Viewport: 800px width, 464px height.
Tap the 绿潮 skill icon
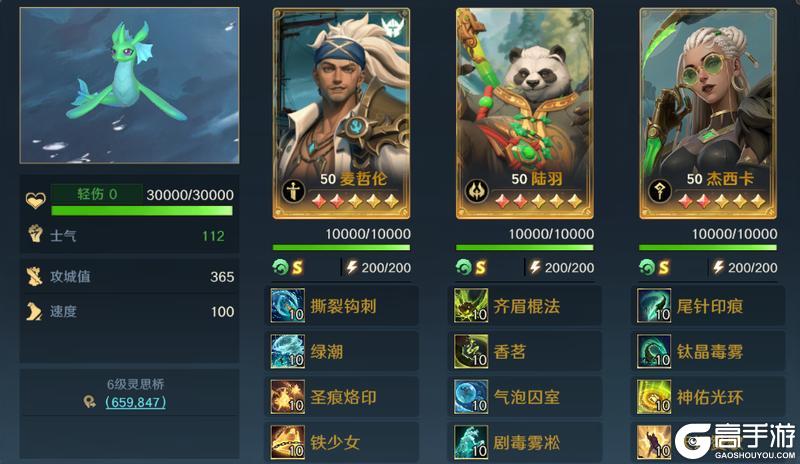click(288, 351)
